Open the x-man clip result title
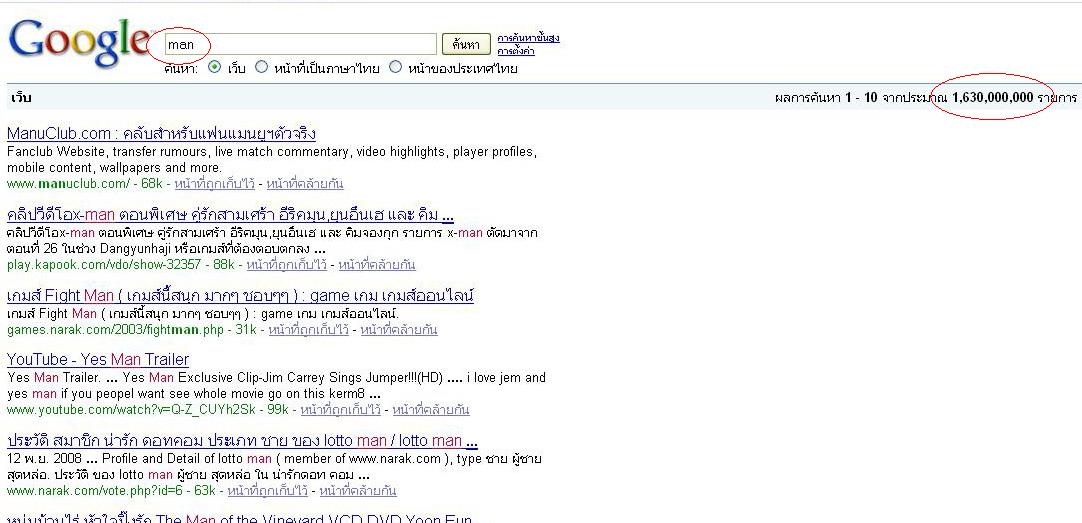Image resolution: width=1082 pixels, height=523 pixels. coord(230,215)
